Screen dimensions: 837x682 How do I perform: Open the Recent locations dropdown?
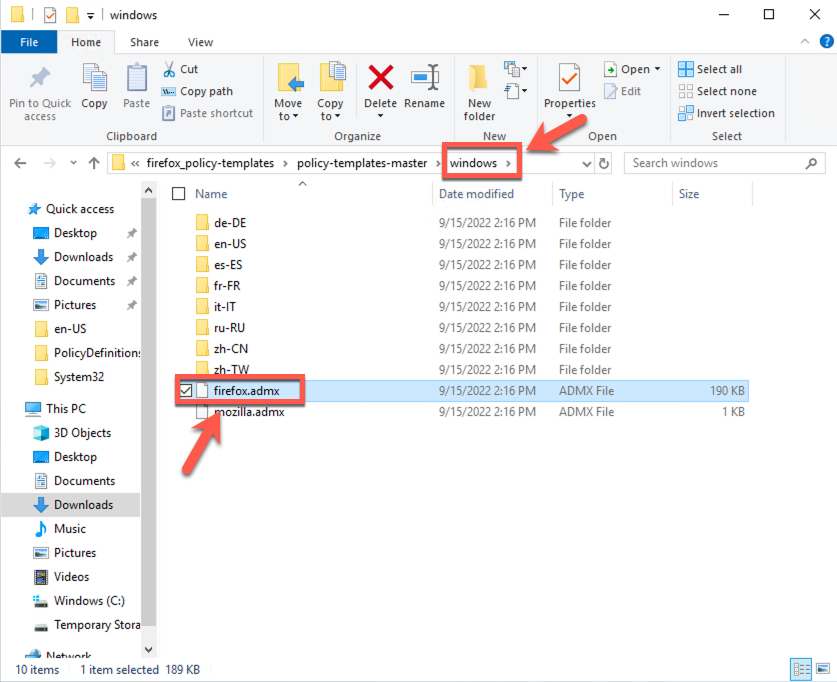[x=73, y=163]
